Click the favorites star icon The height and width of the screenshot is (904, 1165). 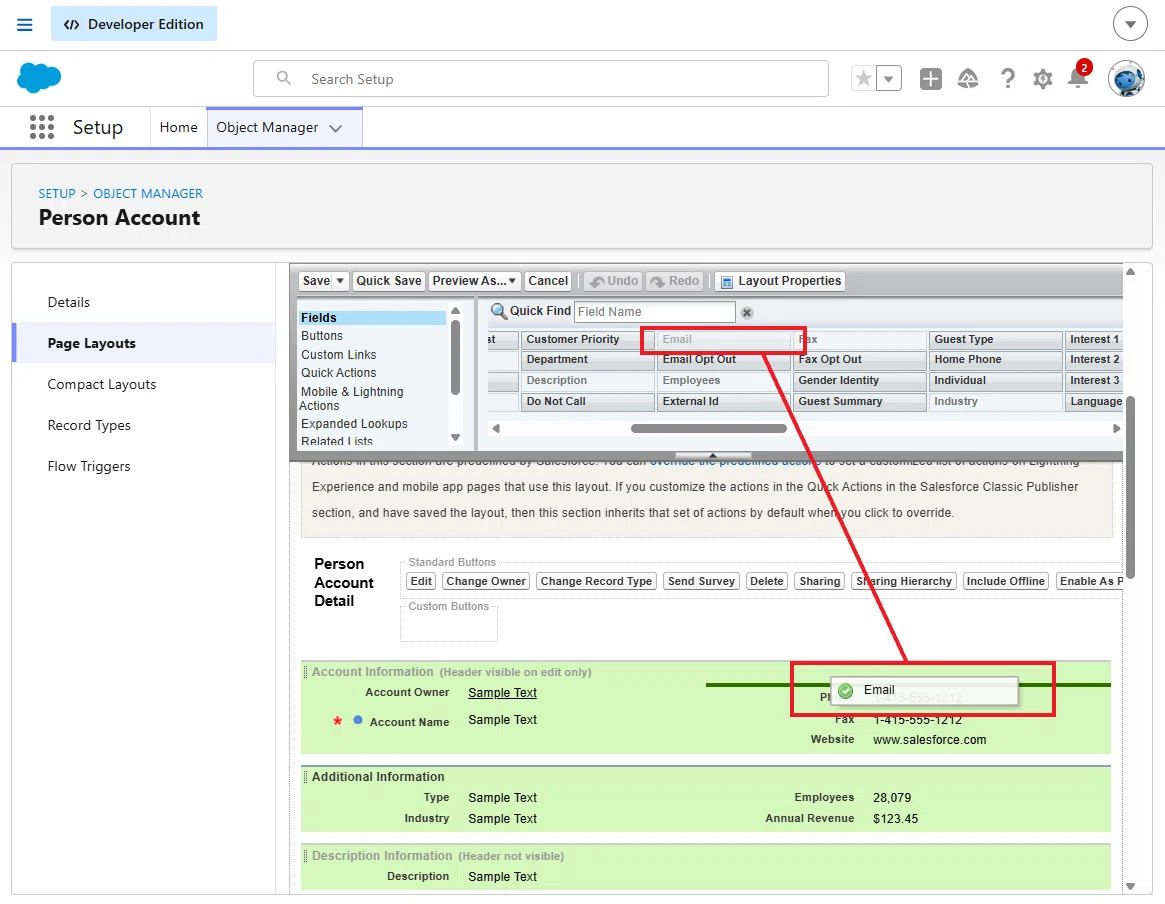[x=863, y=78]
